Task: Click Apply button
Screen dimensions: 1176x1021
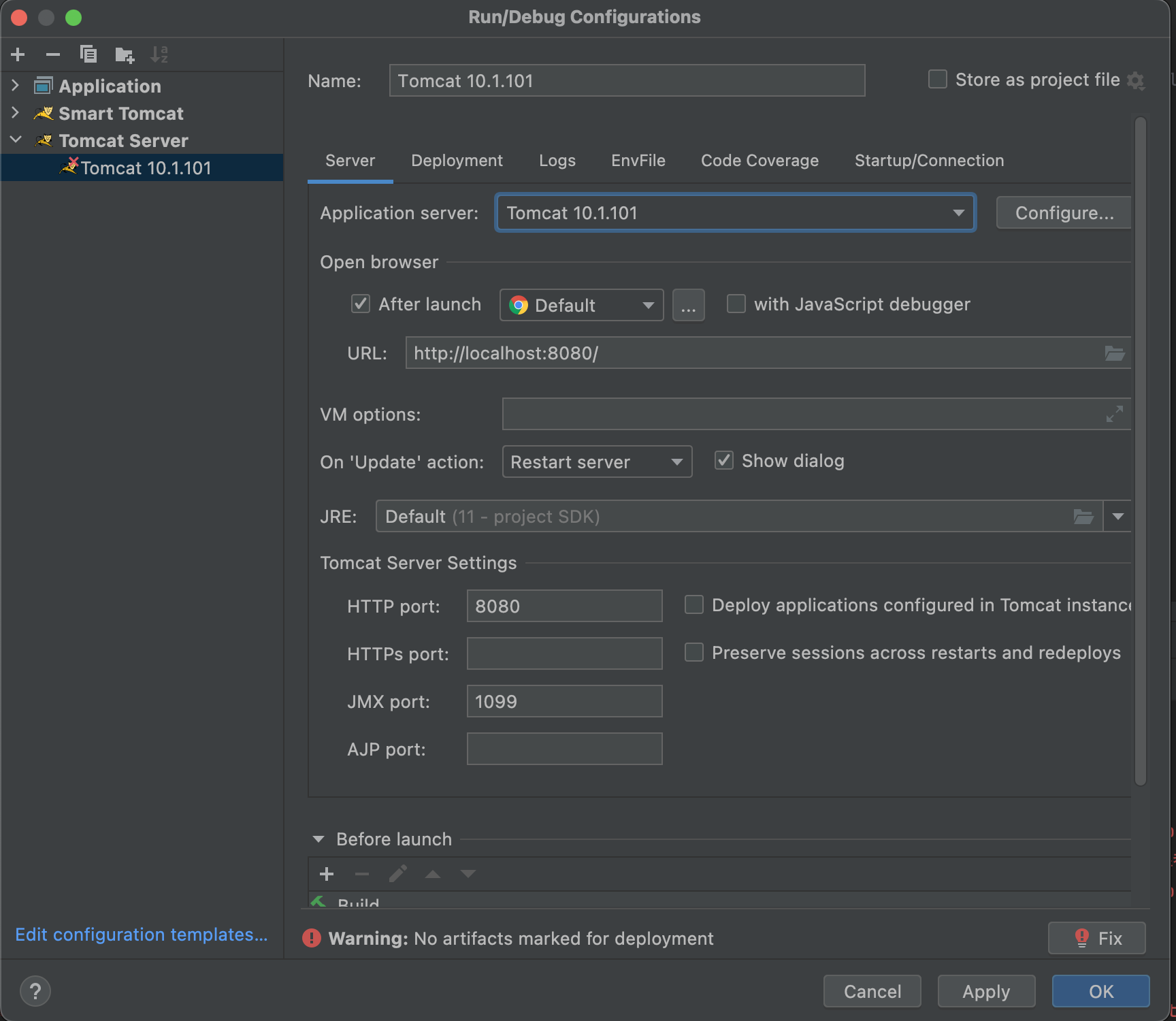Action: [986, 991]
